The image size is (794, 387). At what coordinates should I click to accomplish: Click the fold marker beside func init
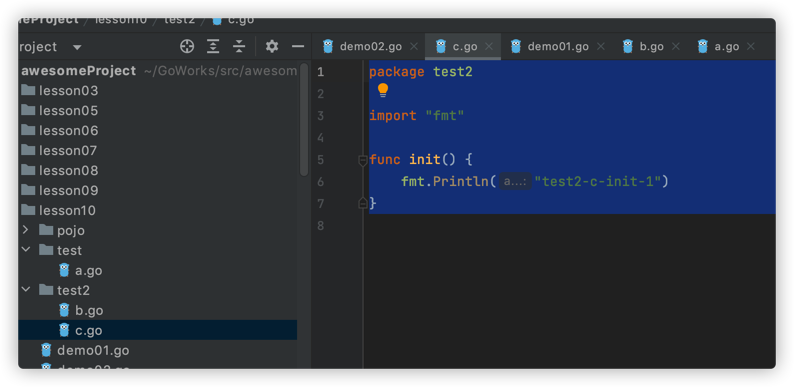tap(363, 161)
